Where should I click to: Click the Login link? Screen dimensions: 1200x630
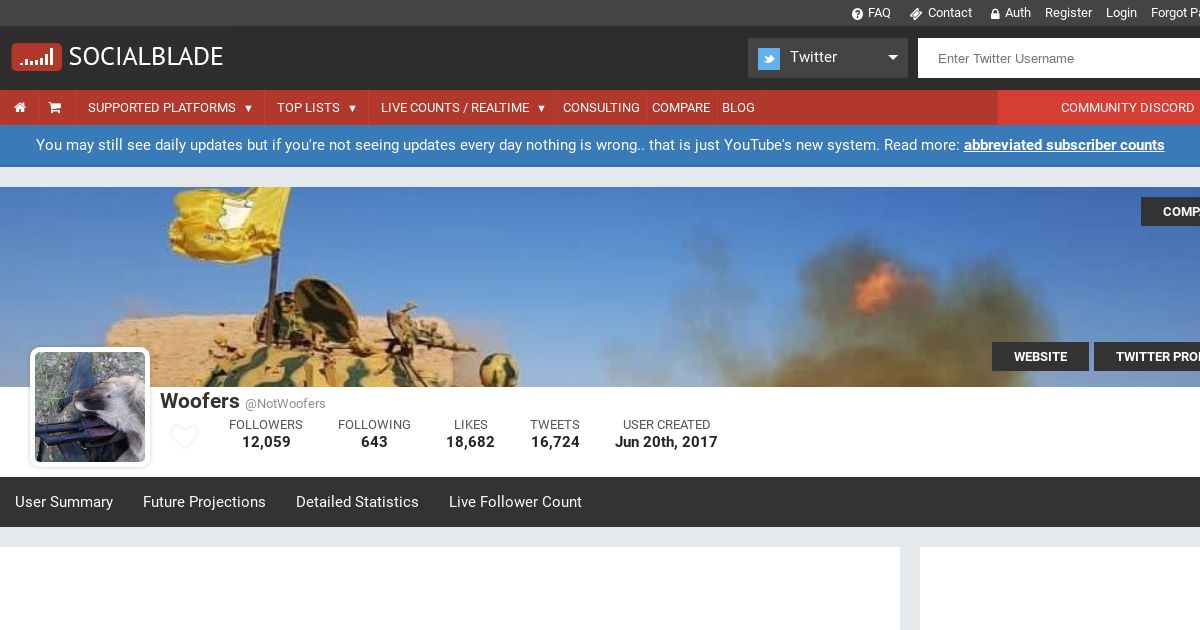coord(1121,13)
